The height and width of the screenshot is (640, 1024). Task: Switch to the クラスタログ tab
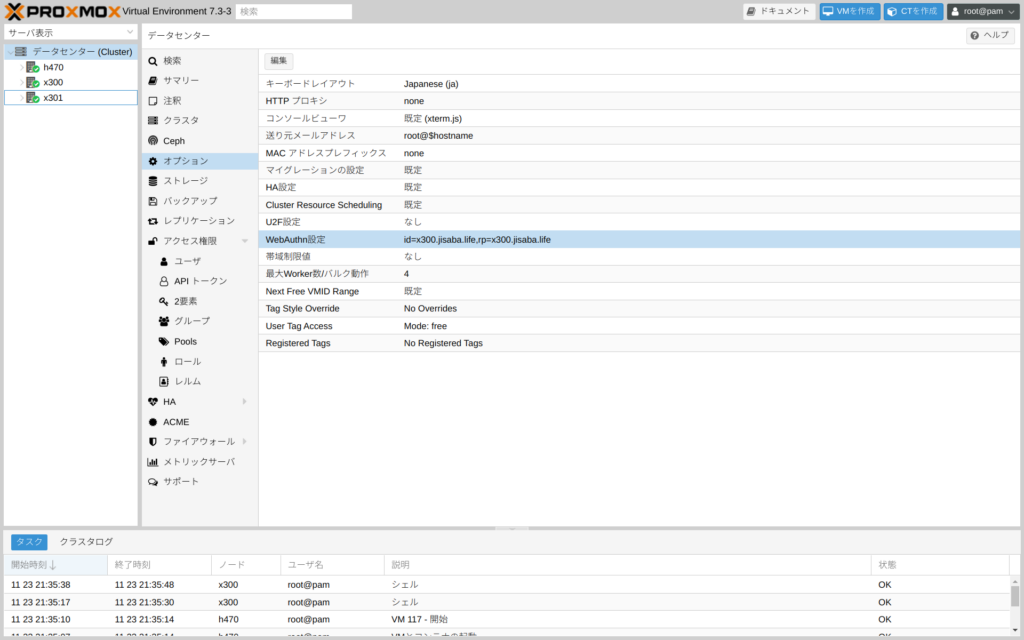coord(86,541)
